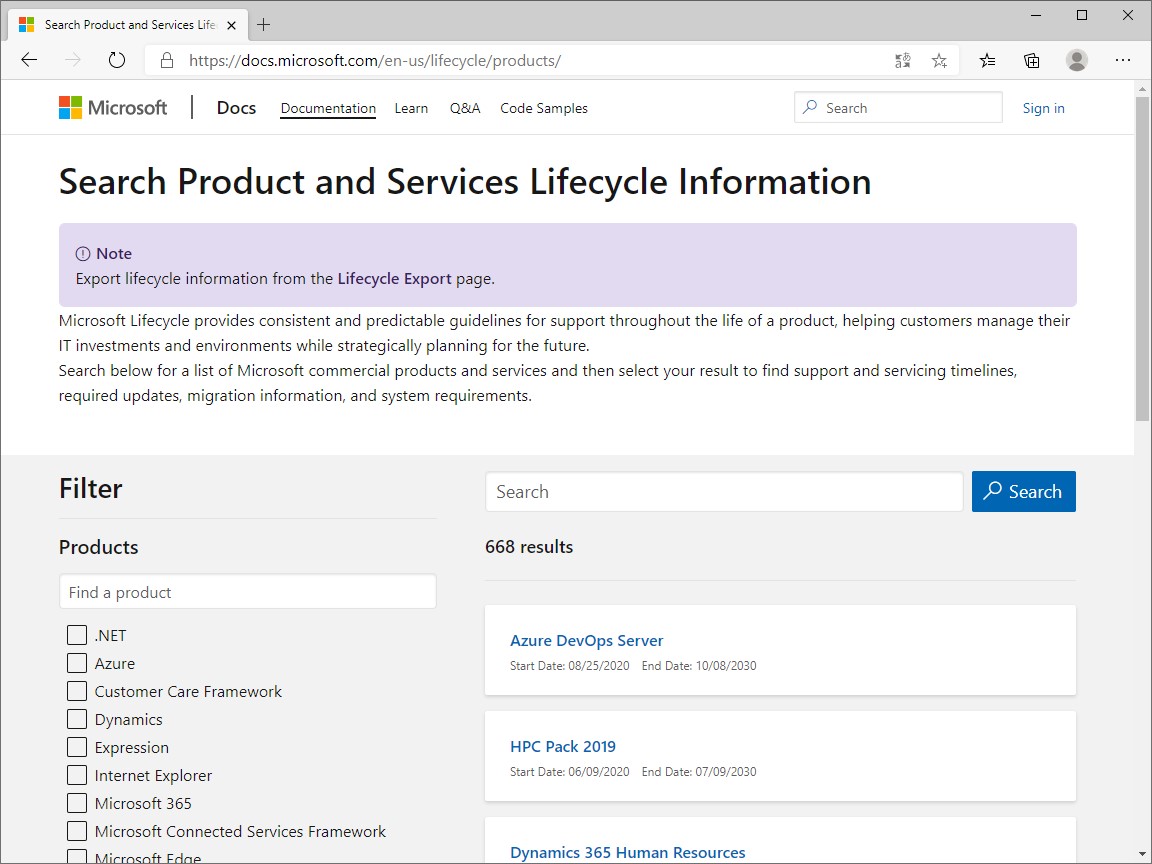
Task: Select the Internet Explorer checkbox
Action: click(76, 775)
